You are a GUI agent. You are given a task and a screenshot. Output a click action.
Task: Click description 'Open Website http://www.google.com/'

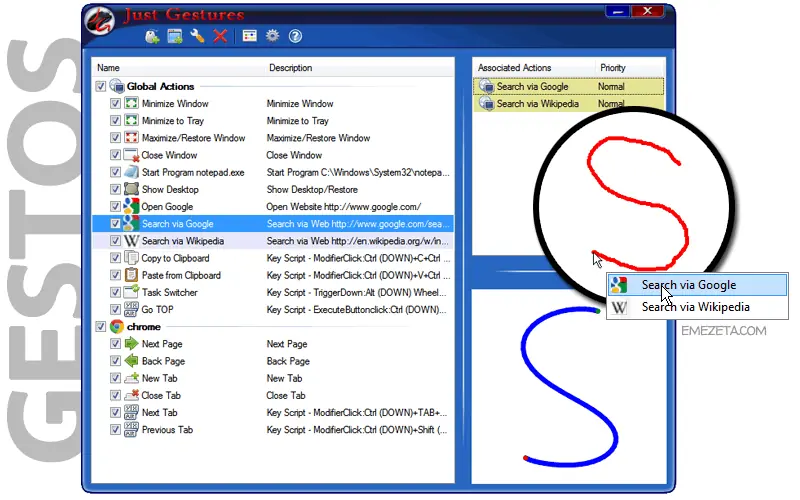coord(343,207)
